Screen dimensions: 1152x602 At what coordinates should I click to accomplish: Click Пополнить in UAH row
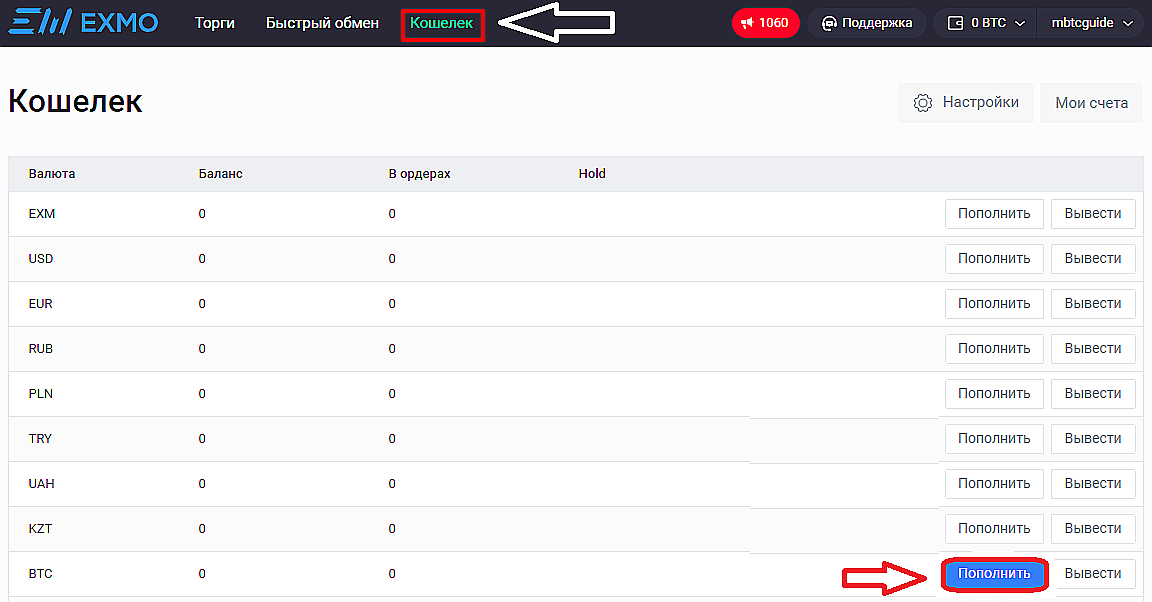[994, 484]
